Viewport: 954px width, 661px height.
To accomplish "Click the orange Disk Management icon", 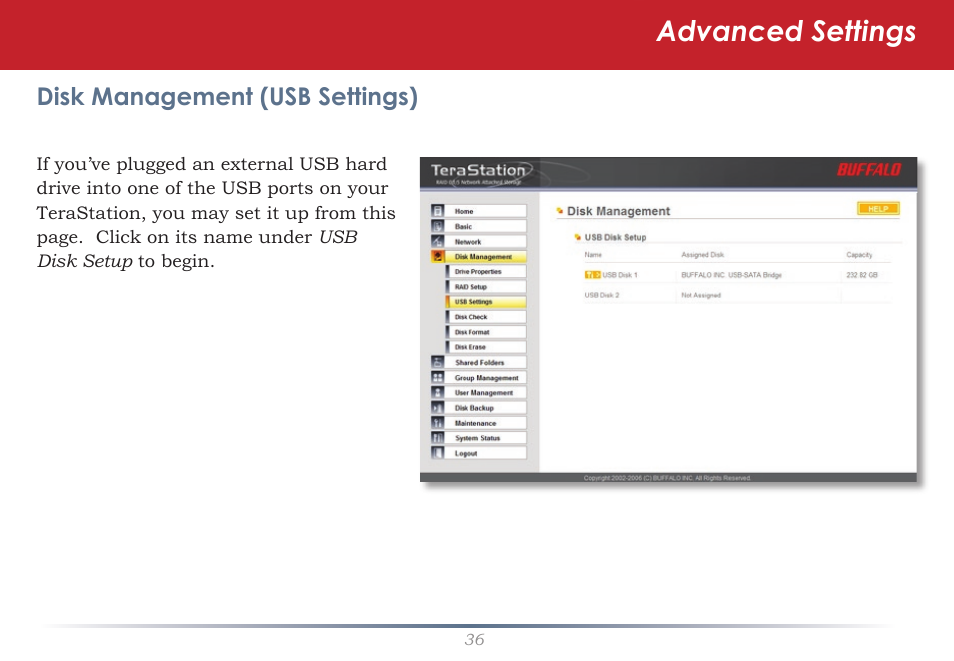I will (437, 257).
